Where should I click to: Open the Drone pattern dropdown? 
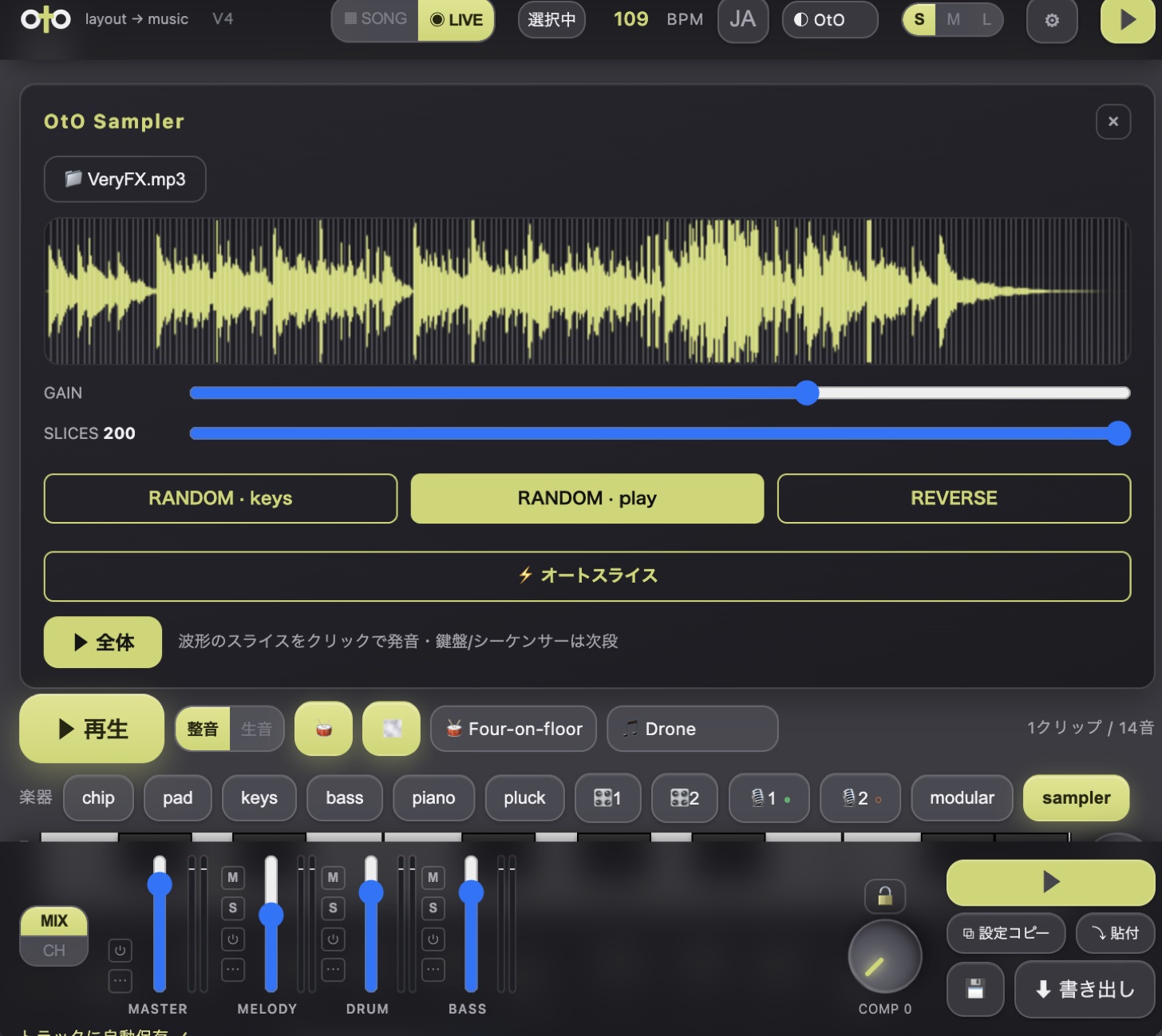693,729
